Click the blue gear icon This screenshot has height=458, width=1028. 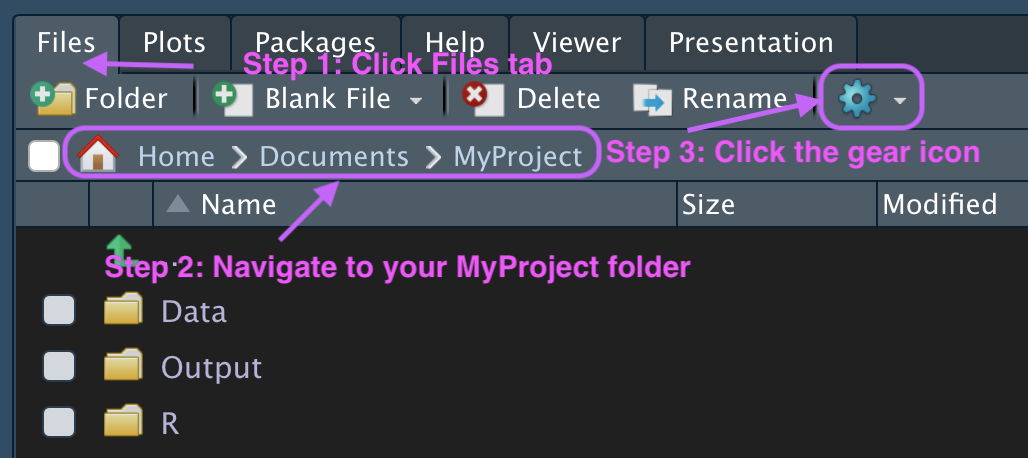(x=857, y=99)
